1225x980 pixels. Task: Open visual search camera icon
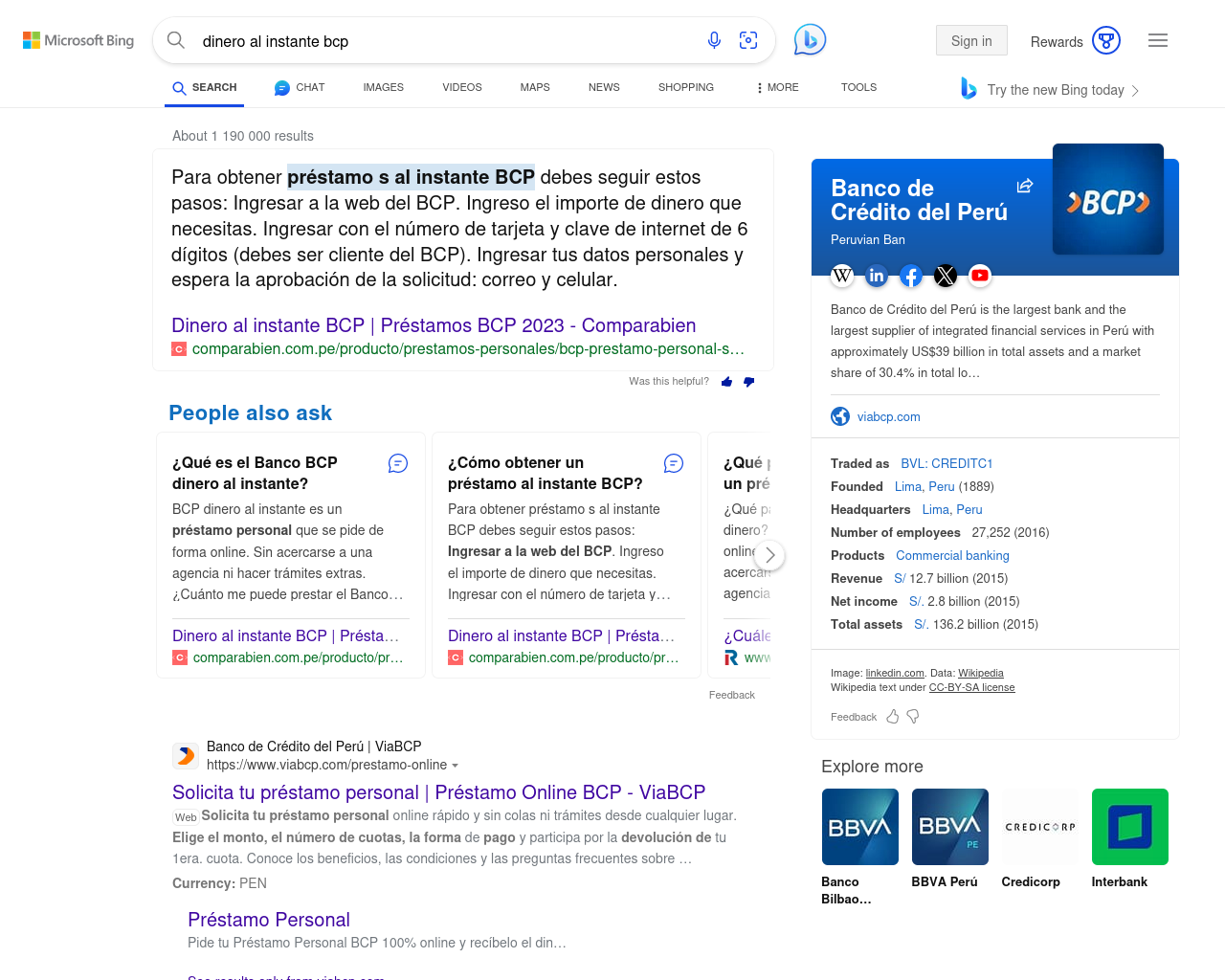tap(748, 40)
